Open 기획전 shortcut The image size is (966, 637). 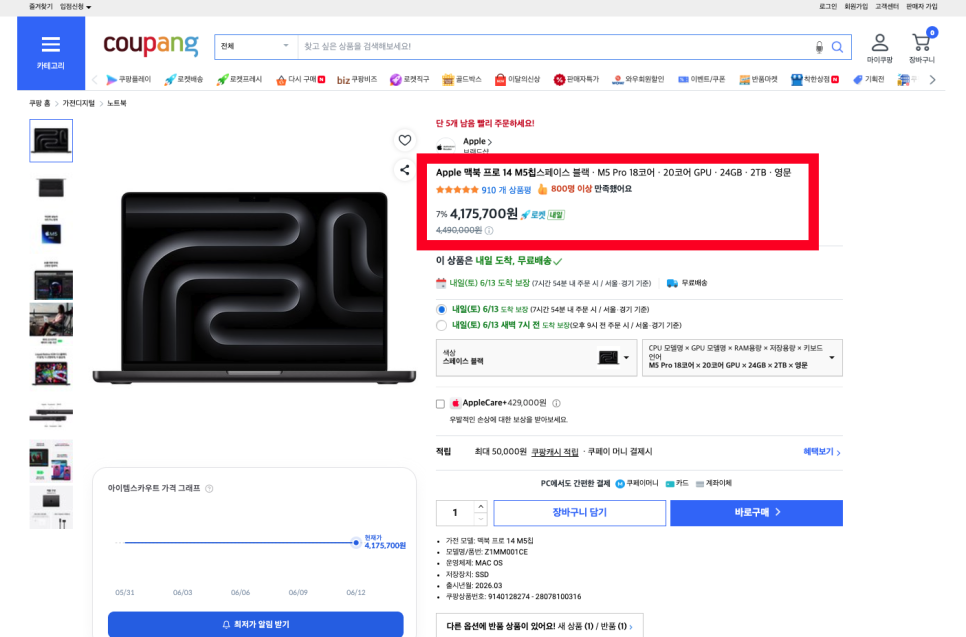pyautogui.click(x=869, y=79)
